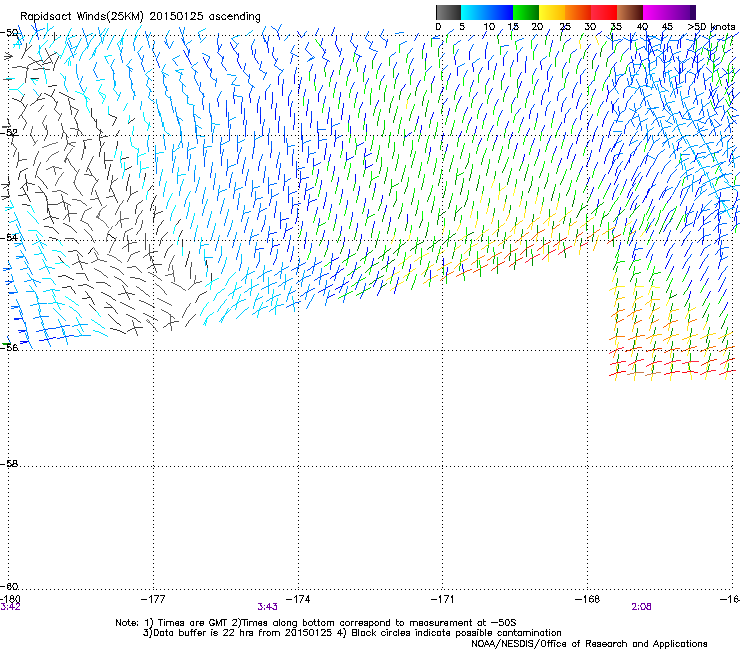Image resolution: width=740 pixels, height=650 pixels.
Task: Click the '40' label under the color legend
Action: coord(642,27)
